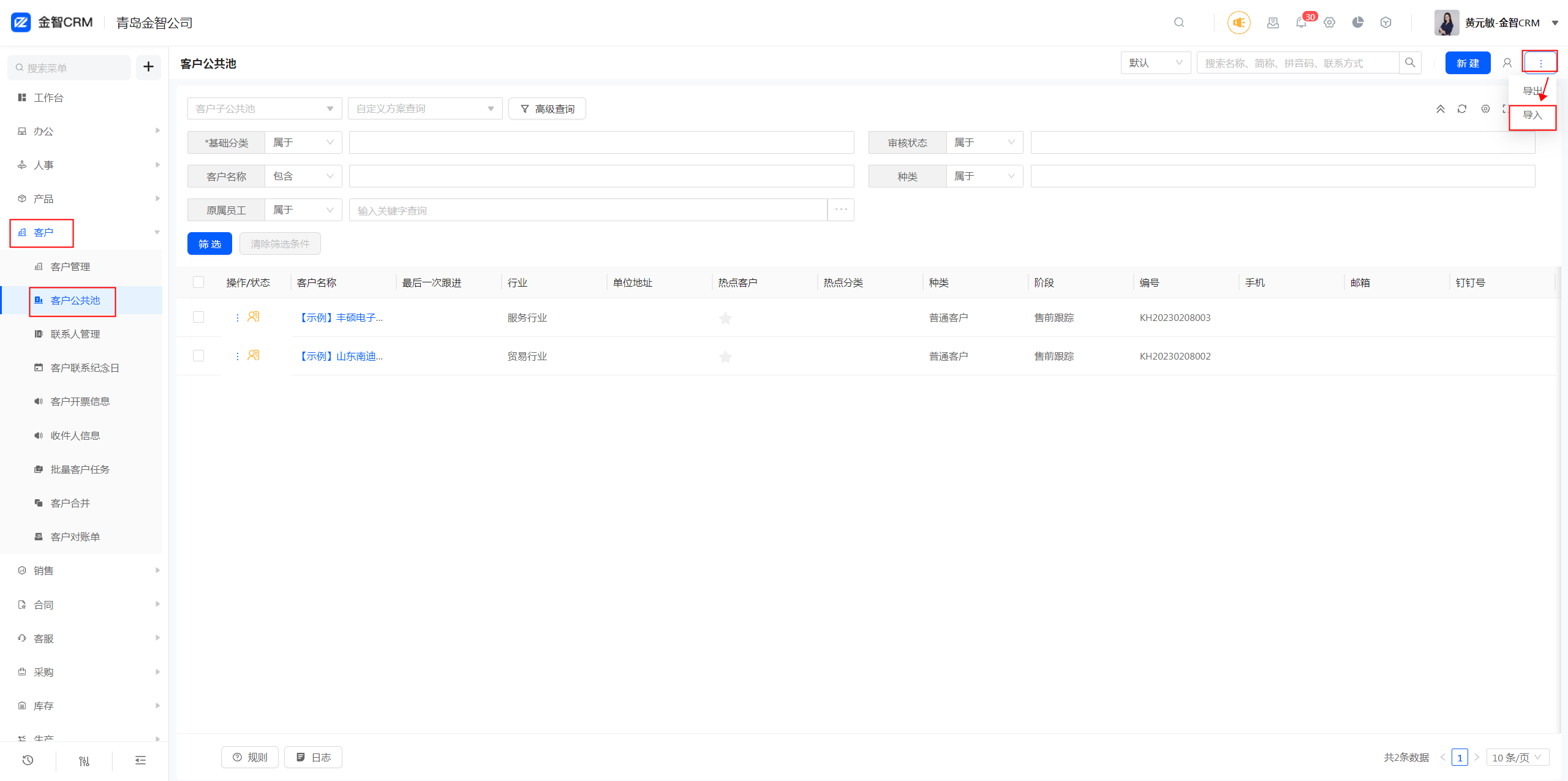Select 导入 from the dropdown menu
1568x781 pixels.
[x=1532, y=116]
